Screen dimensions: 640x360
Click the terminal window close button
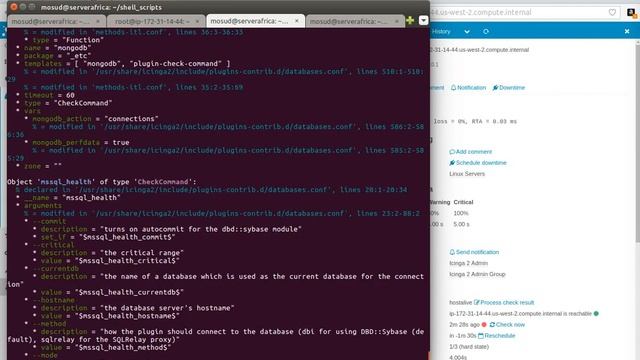(x=13, y=7)
